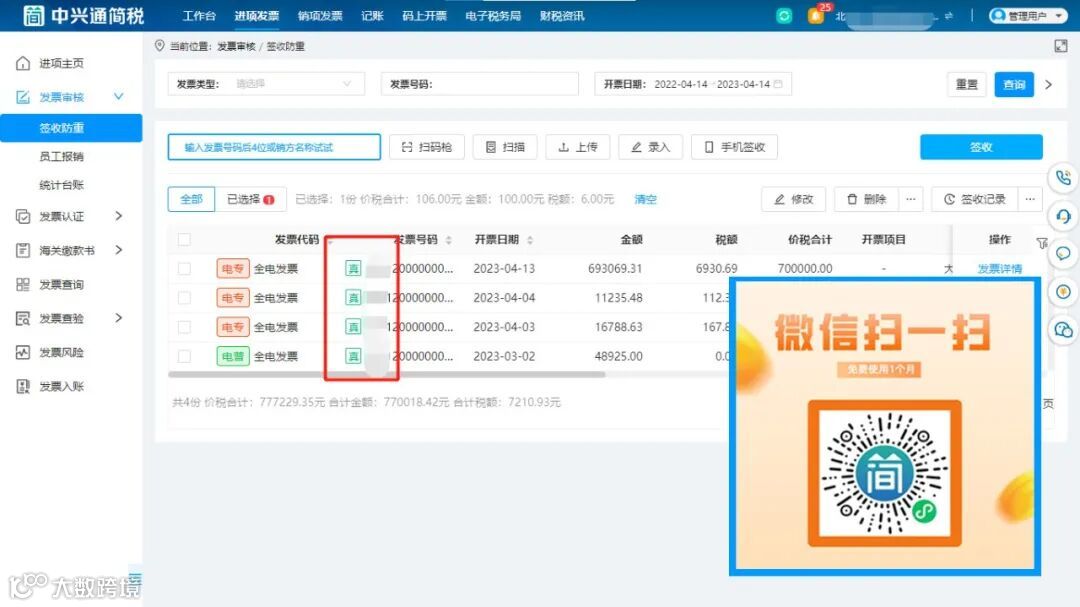The width and height of the screenshot is (1080, 607).
Task: Toggle the select-all checkbox in table header
Action: pos(184,240)
